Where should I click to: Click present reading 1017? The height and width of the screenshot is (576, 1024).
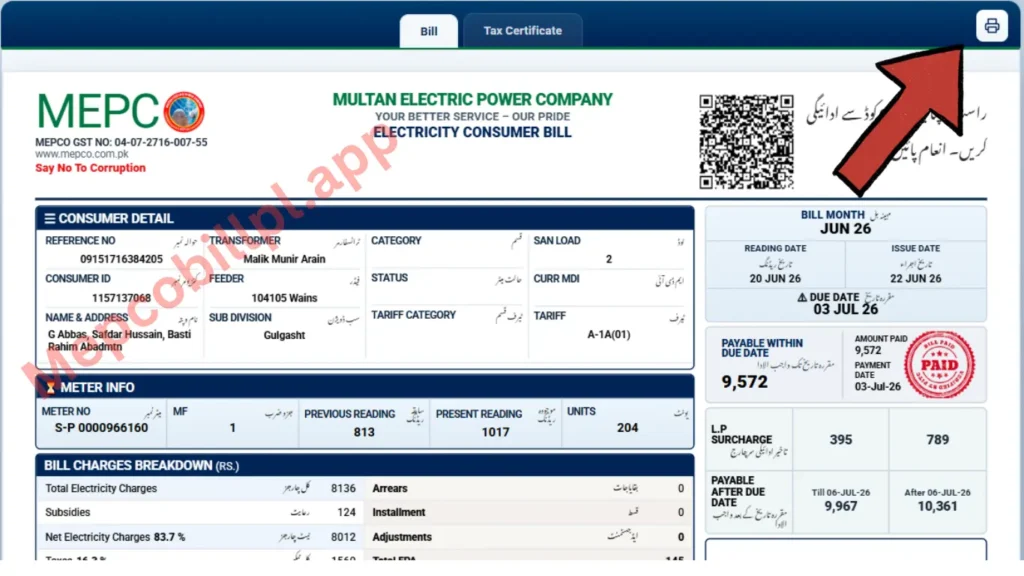[x=495, y=432]
